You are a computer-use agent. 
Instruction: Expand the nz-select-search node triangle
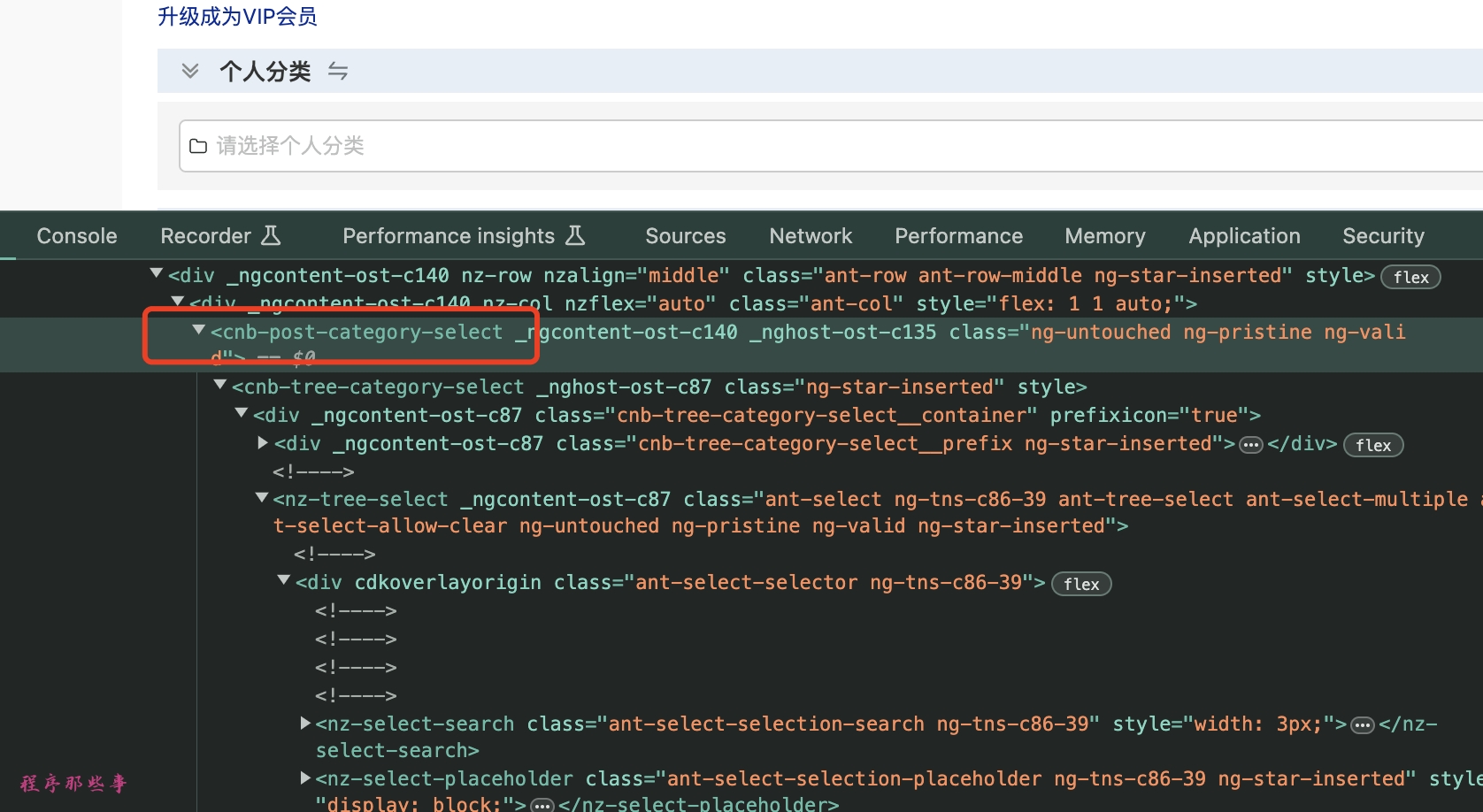(305, 724)
